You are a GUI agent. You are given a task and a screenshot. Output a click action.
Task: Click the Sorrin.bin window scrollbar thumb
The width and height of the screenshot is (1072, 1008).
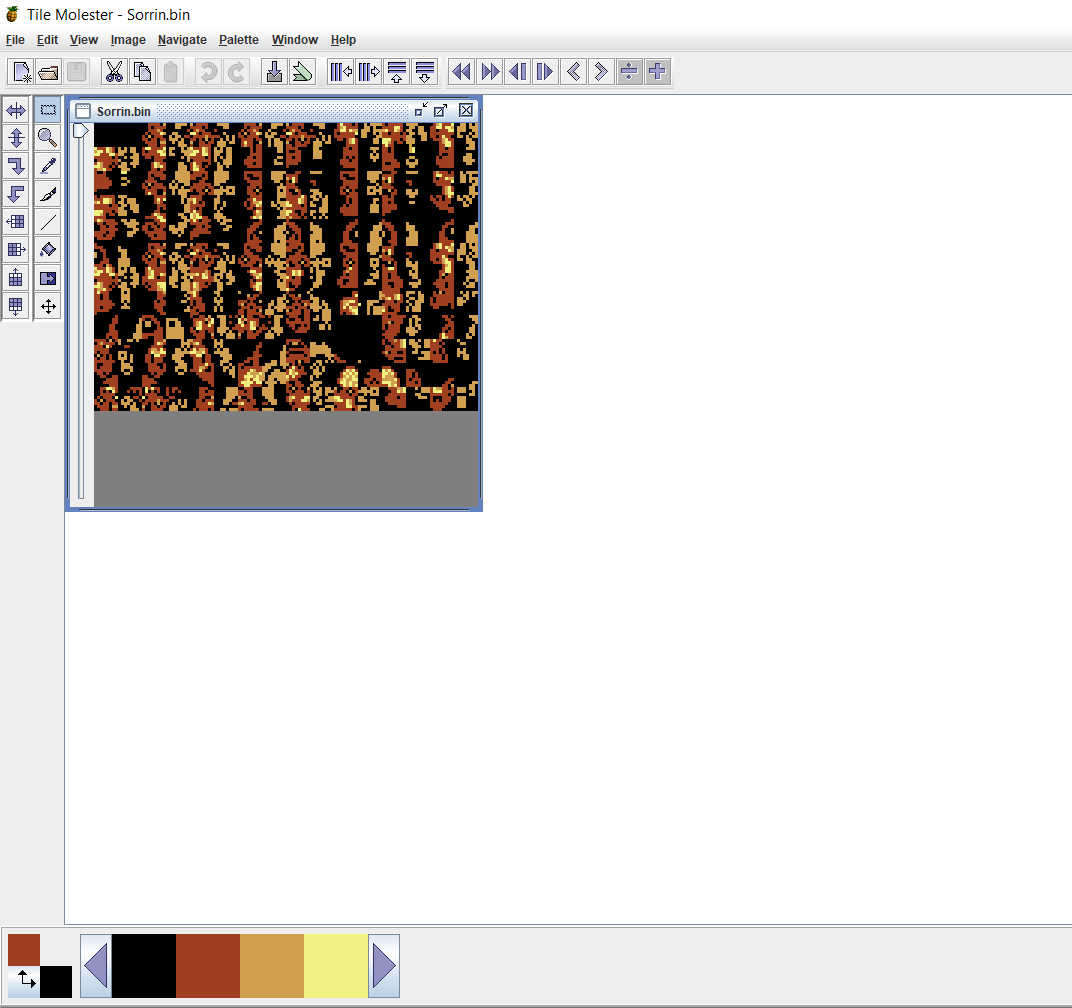point(81,131)
